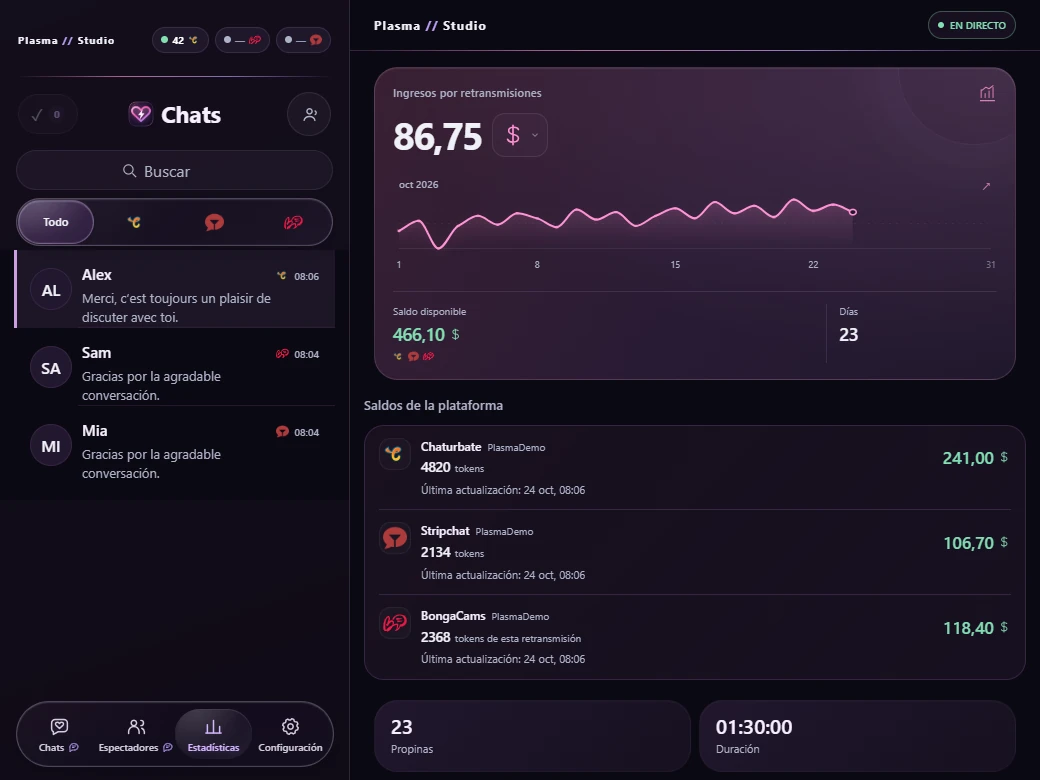Click the checkmark counter button showing 0
This screenshot has height=780, width=1040.
[x=47, y=115]
